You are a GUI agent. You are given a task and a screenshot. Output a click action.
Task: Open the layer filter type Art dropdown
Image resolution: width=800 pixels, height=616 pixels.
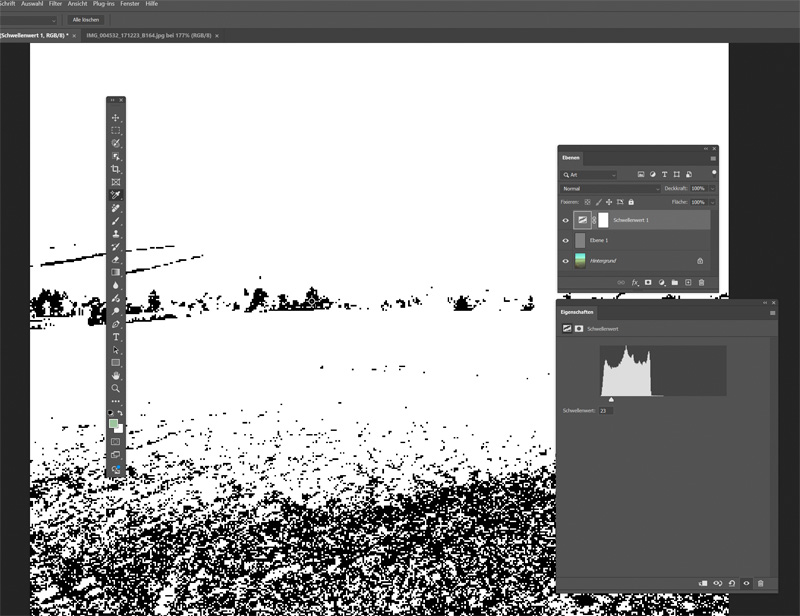(589, 175)
